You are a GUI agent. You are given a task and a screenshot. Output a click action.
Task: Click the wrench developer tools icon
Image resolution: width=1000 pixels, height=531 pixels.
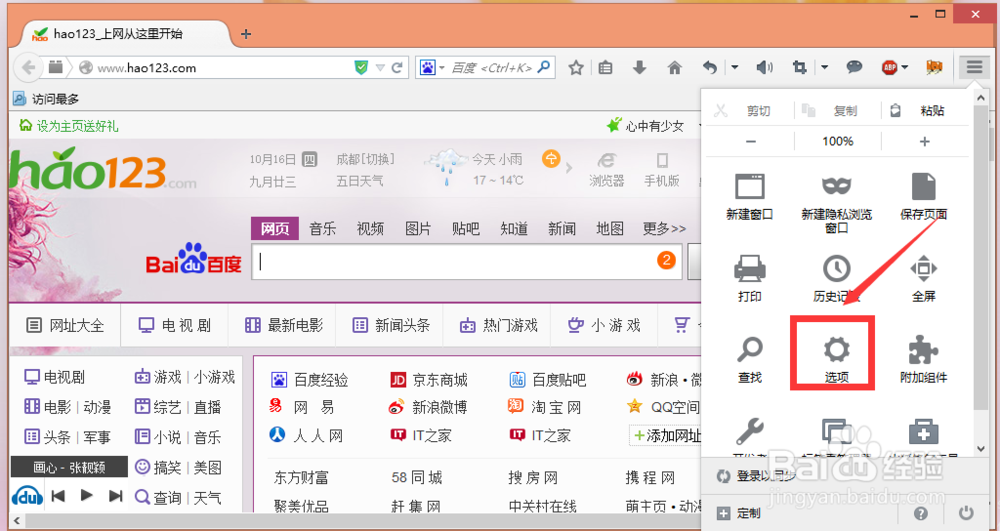pyautogui.click(x=749, y=433)
